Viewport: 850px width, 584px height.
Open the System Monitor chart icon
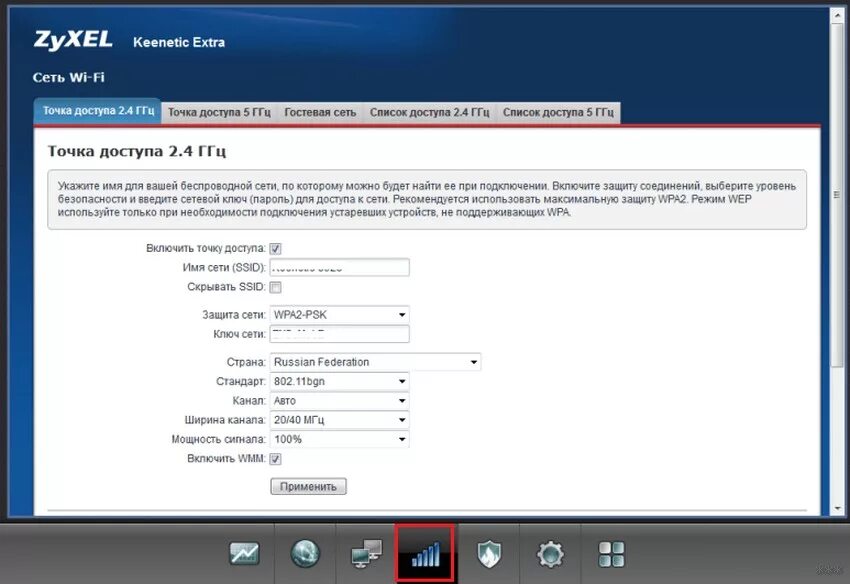pos(244,554)
